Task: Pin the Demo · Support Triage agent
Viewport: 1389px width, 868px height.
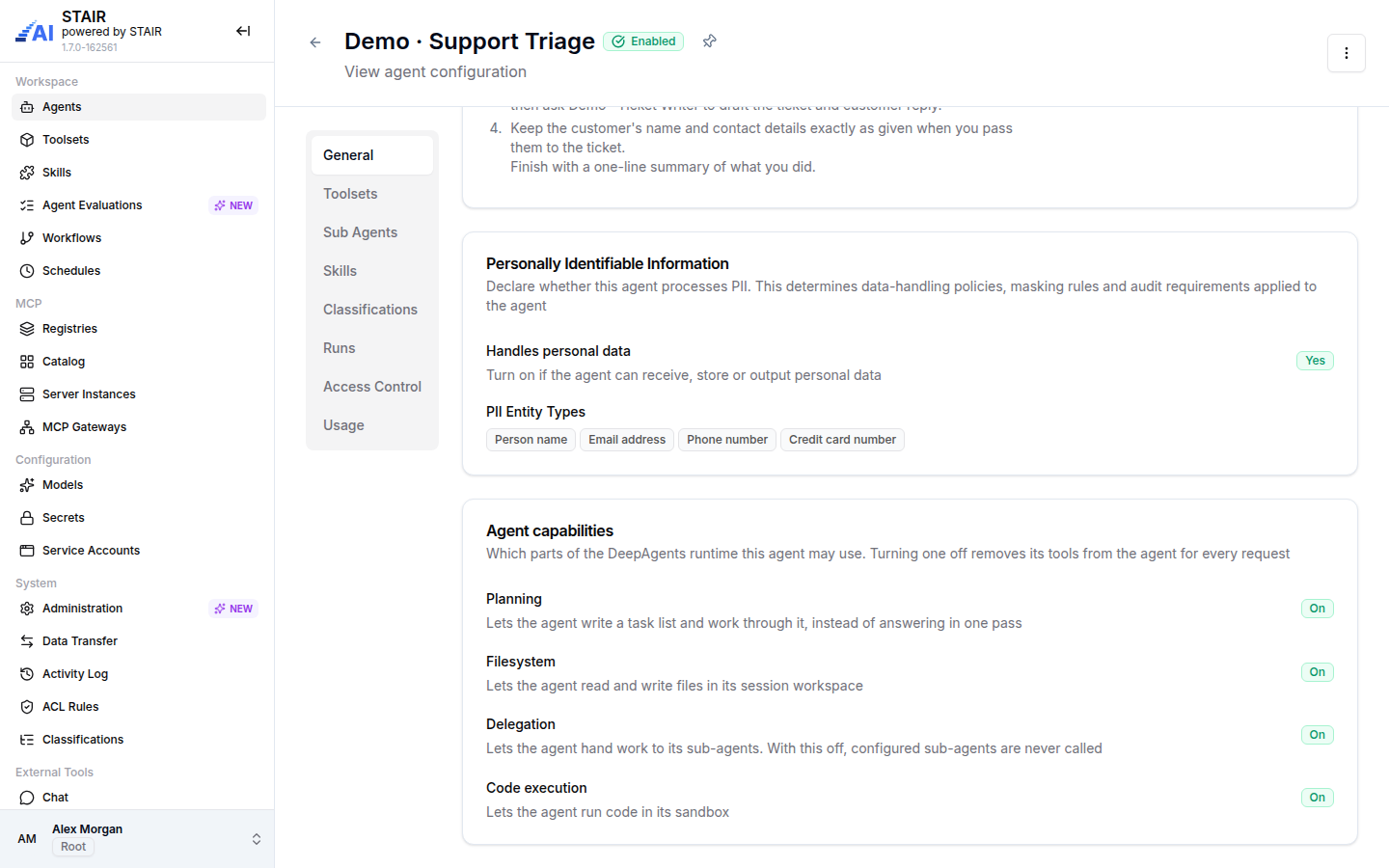Action: tap(710, 41)
